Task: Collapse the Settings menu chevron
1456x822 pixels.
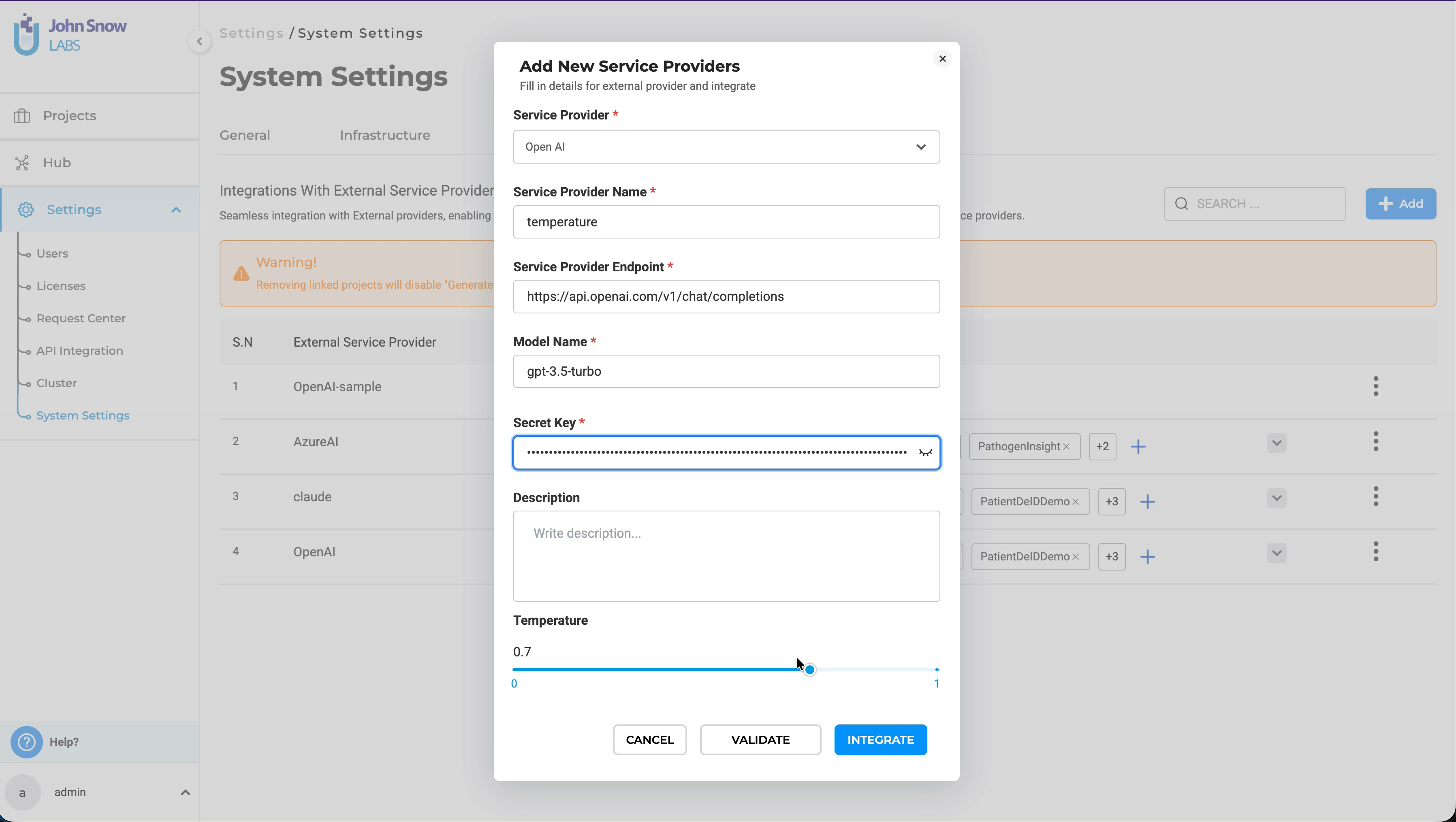Action: [x=176, y=210]
